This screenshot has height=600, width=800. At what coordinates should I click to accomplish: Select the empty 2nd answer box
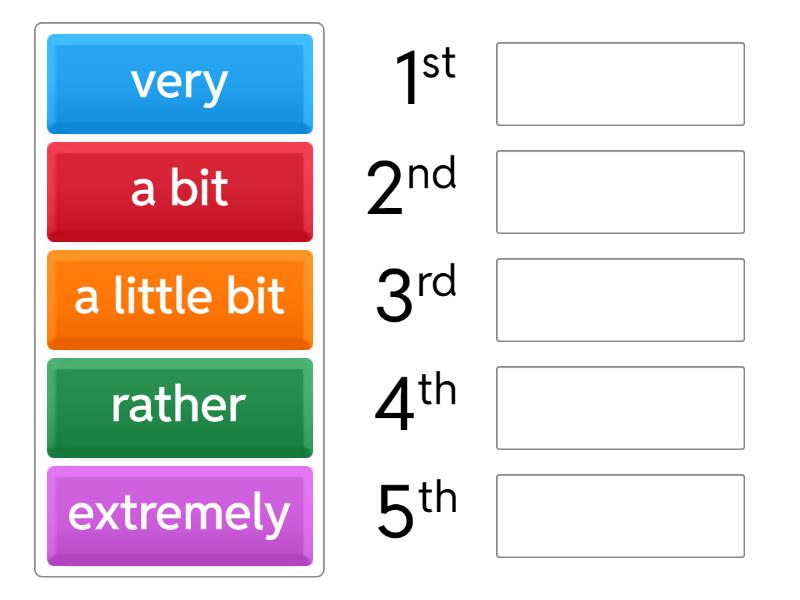tap(620, 192)
